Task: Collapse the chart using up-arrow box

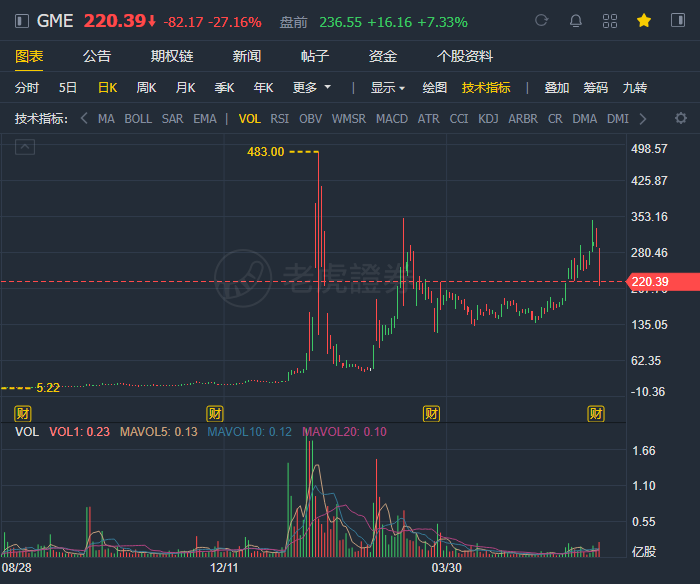Action: click(x=25, y=147)
